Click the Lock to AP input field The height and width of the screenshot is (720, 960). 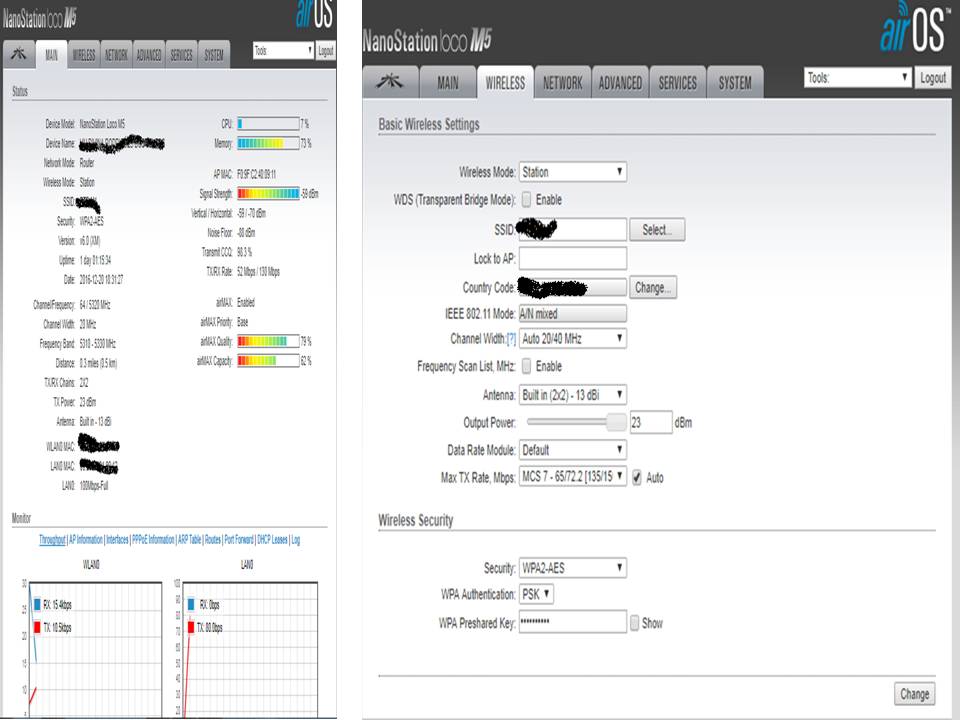point(572,258)
